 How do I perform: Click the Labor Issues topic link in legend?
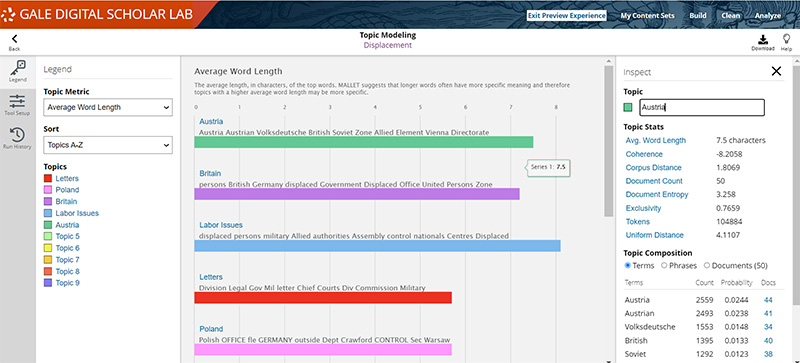(77, 213)
